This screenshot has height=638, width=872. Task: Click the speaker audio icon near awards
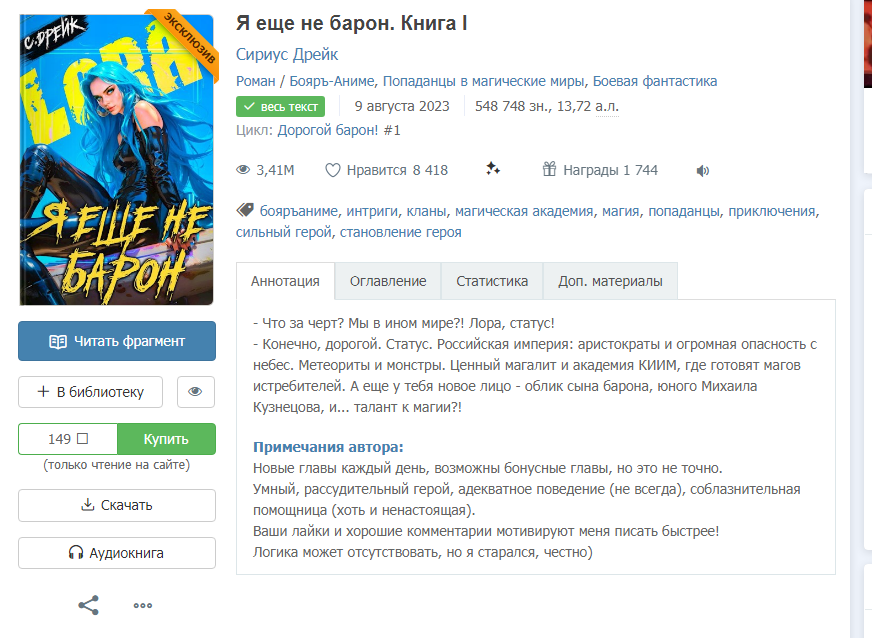click(702, 171)
